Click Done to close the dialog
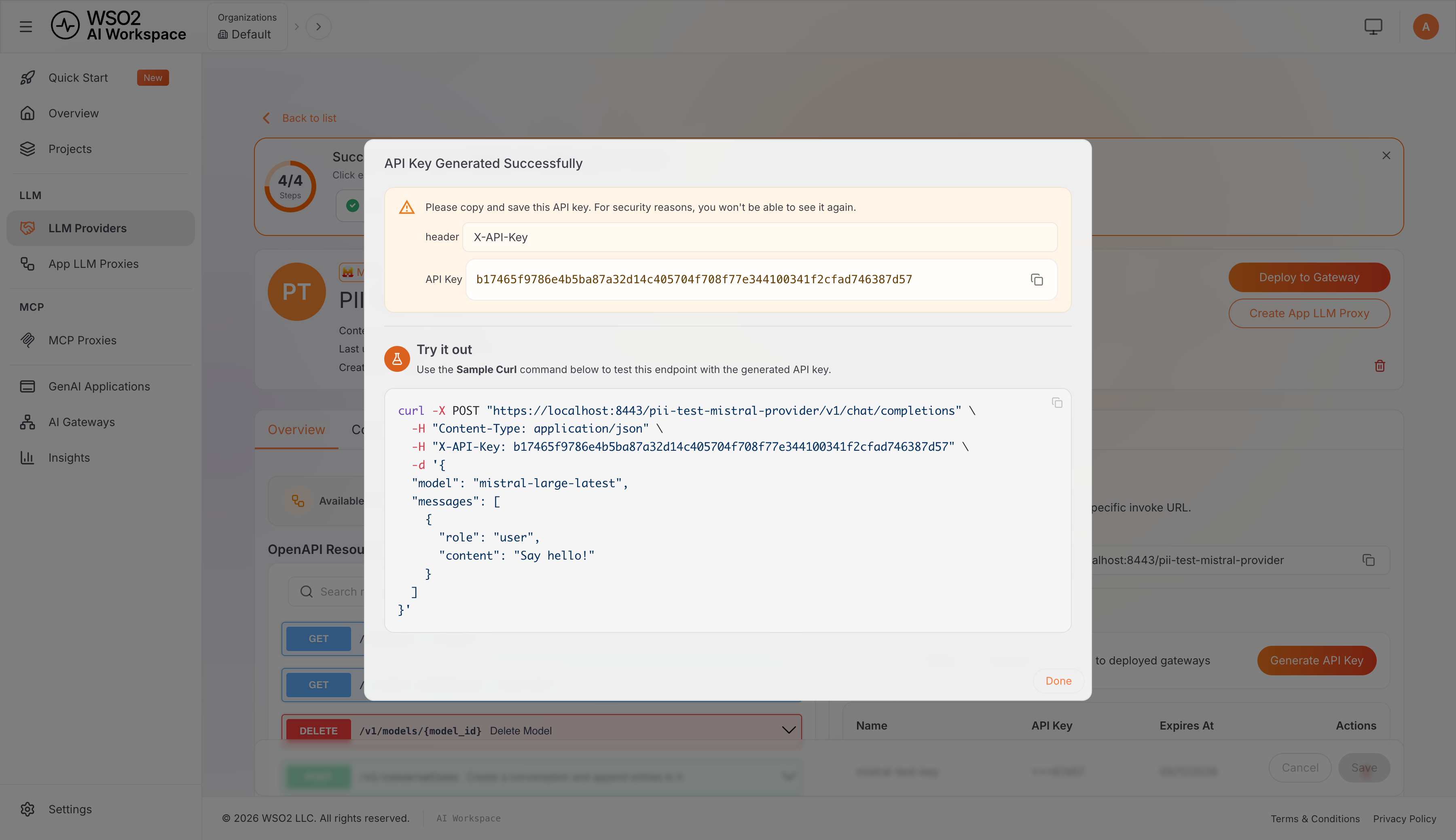This screenshot has height=840, width=1456. (1058, 681)
